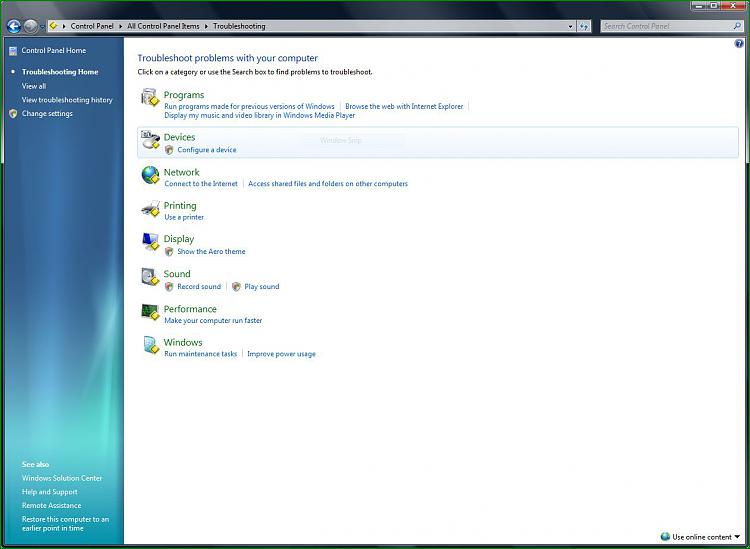Image resolution: width=750 pixels, height=549 pixels.
Task: Click the shield icon beside Show the Aero theme
Action: [169, 252]
